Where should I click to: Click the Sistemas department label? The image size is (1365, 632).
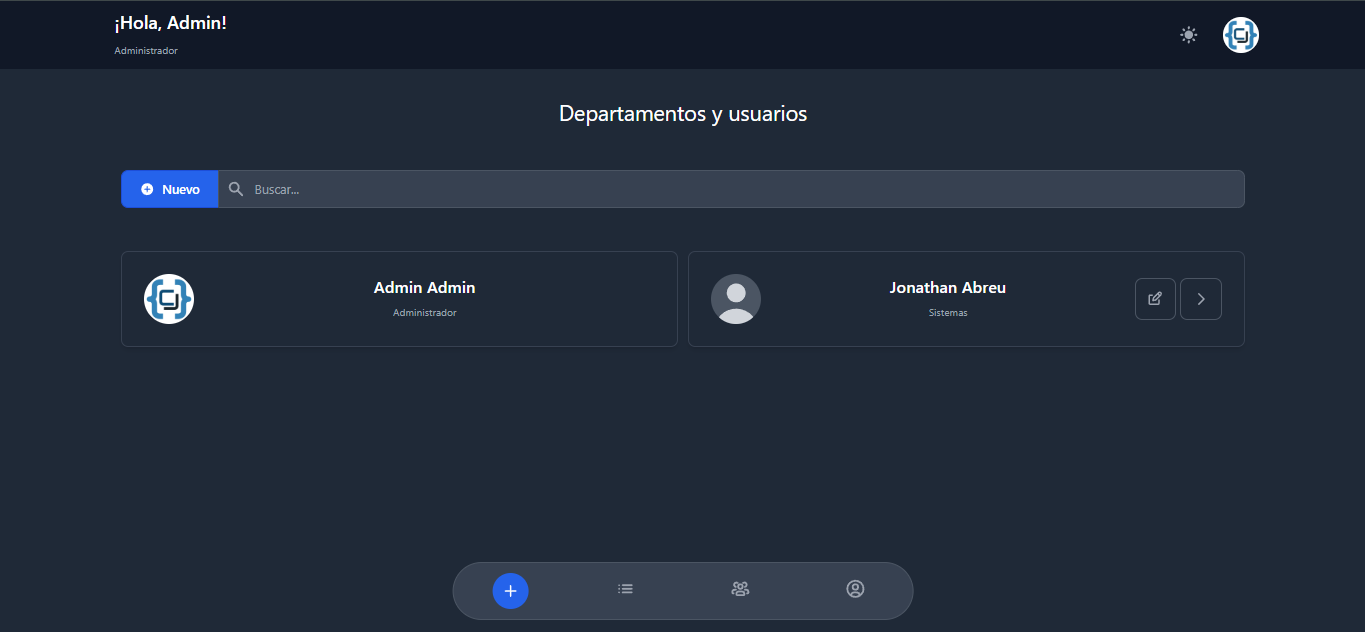(x=947, y=313)
